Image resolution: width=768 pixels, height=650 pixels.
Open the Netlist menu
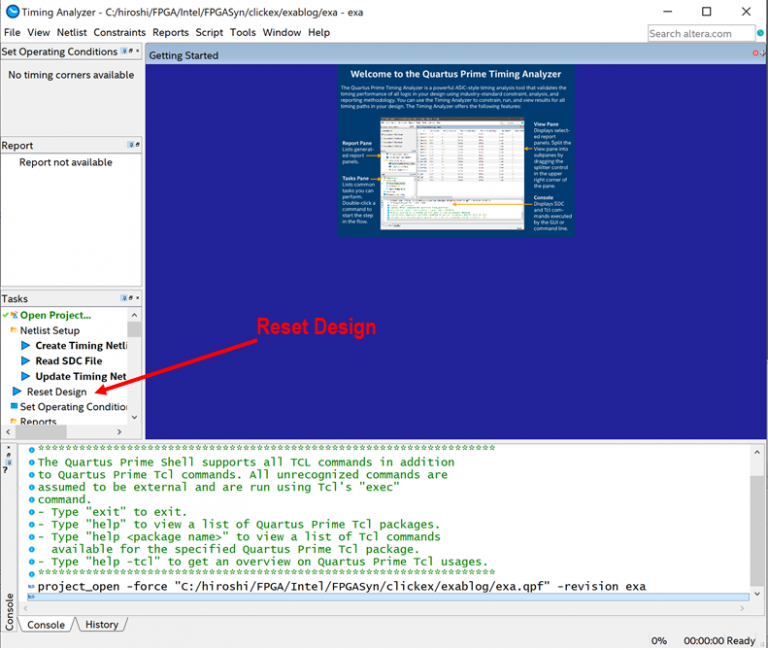click(72, 33)
